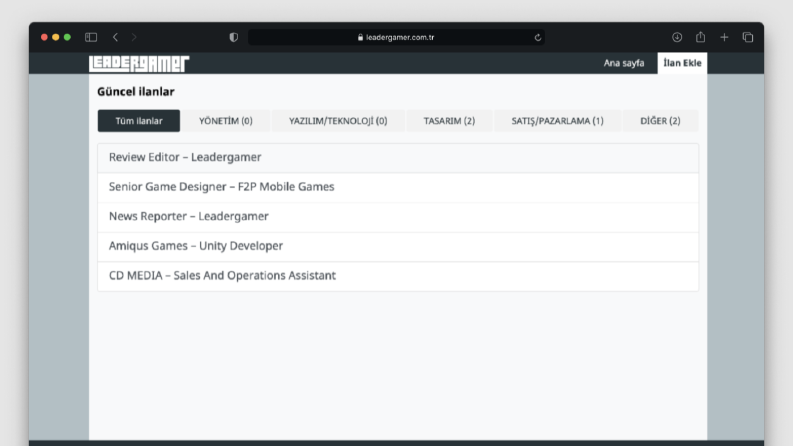Open Amiqus Games – Unity Developer listing

pos(398,246)
